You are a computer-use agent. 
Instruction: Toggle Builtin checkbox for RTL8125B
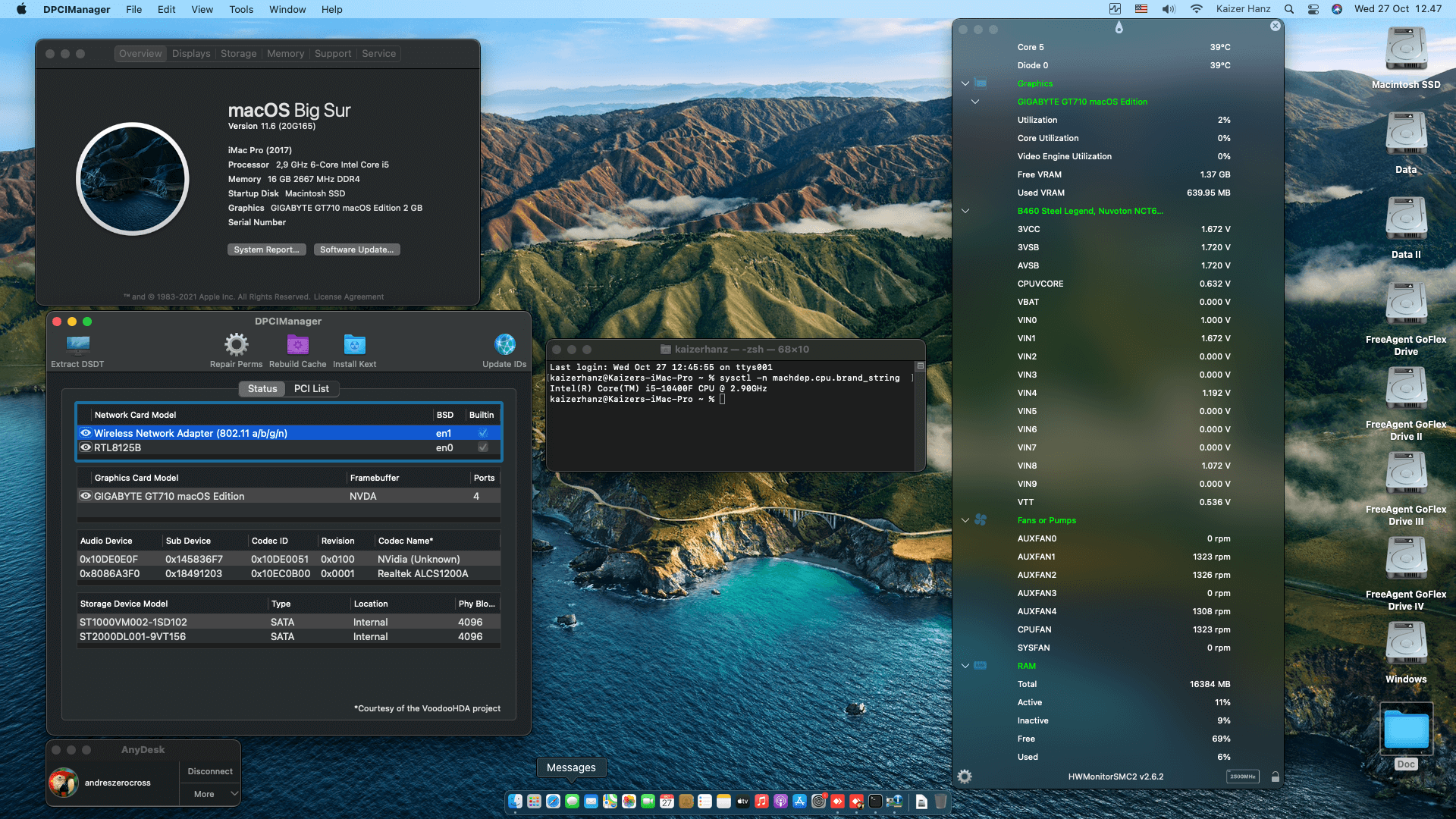(x=483, y=447)
